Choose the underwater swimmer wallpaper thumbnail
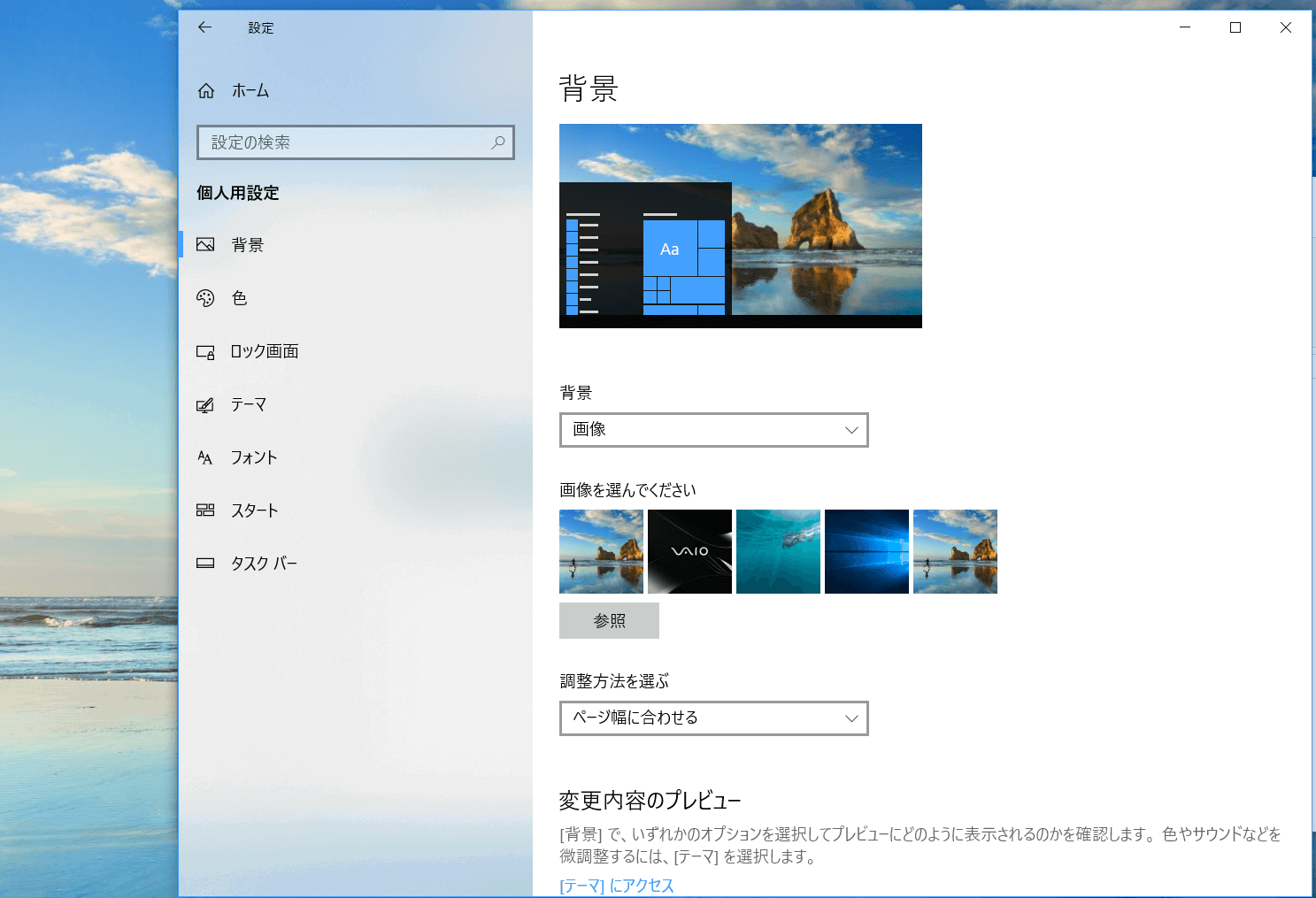Viewport: 1316px width, 898px height. pos(778,551)
